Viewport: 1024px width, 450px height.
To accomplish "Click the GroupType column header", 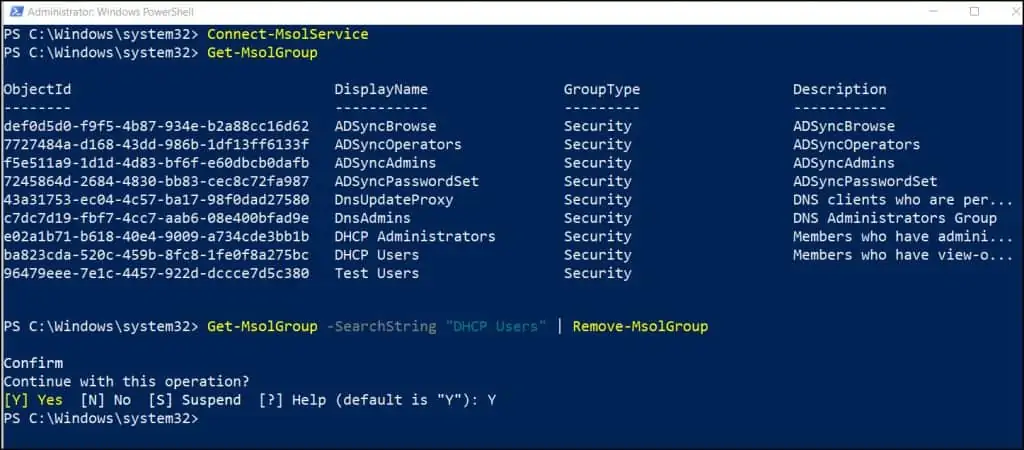I will [x=601, y=89].
